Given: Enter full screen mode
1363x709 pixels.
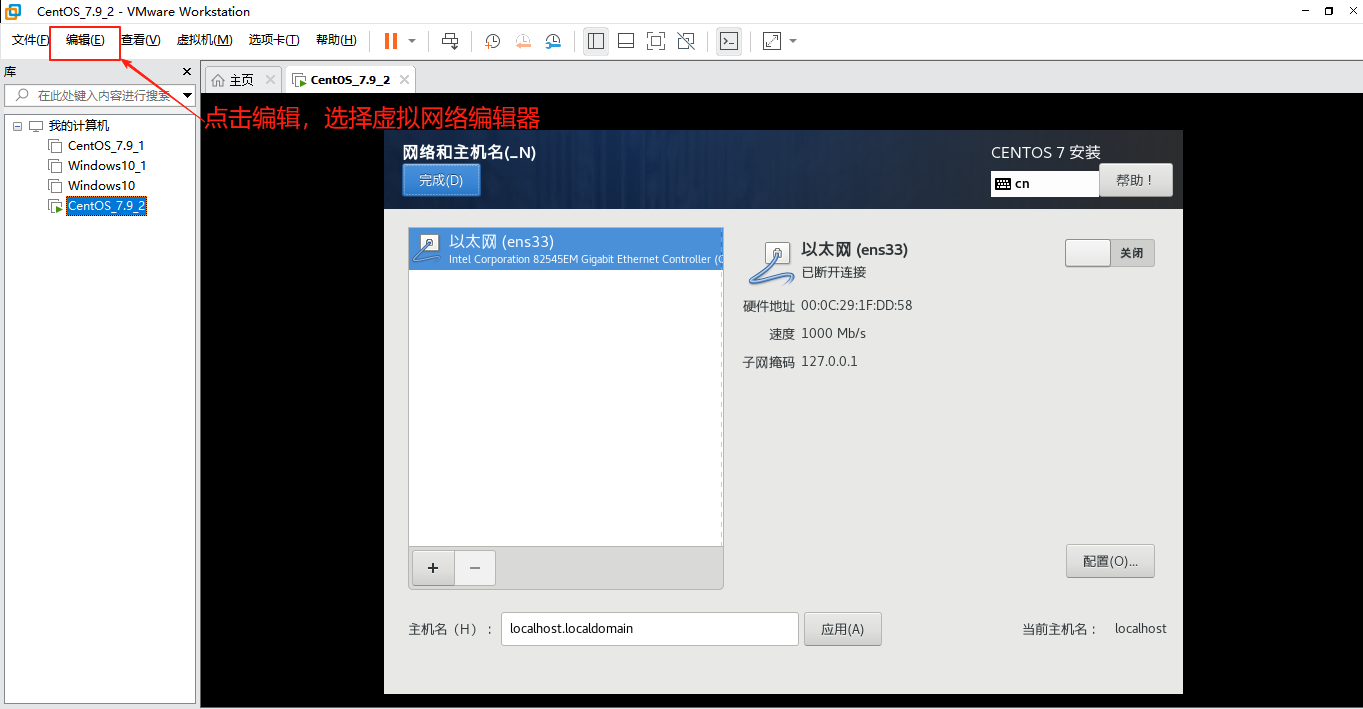Looking at the screenshot, I should [655, 41].
